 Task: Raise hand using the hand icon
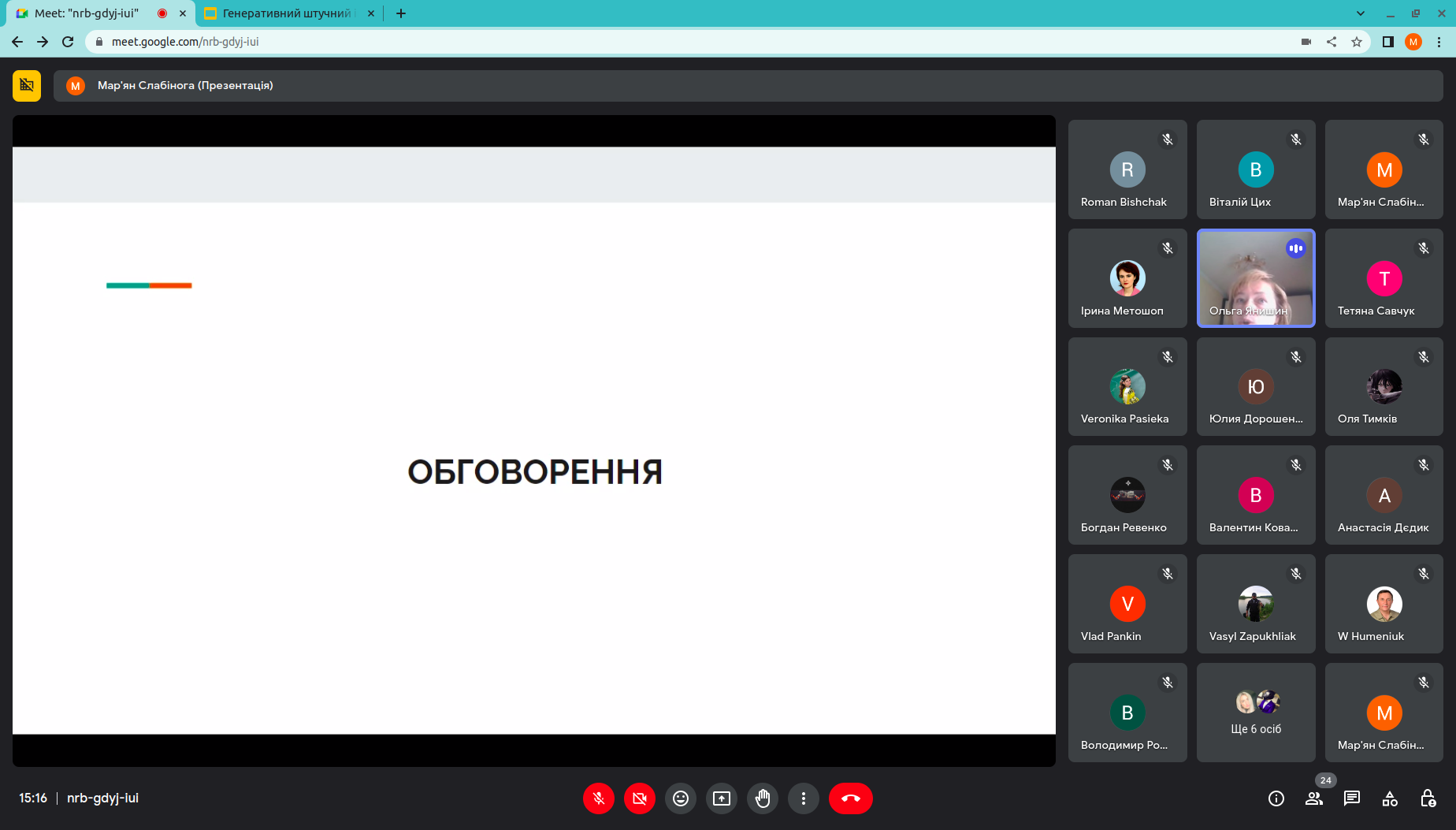(762, 798)
